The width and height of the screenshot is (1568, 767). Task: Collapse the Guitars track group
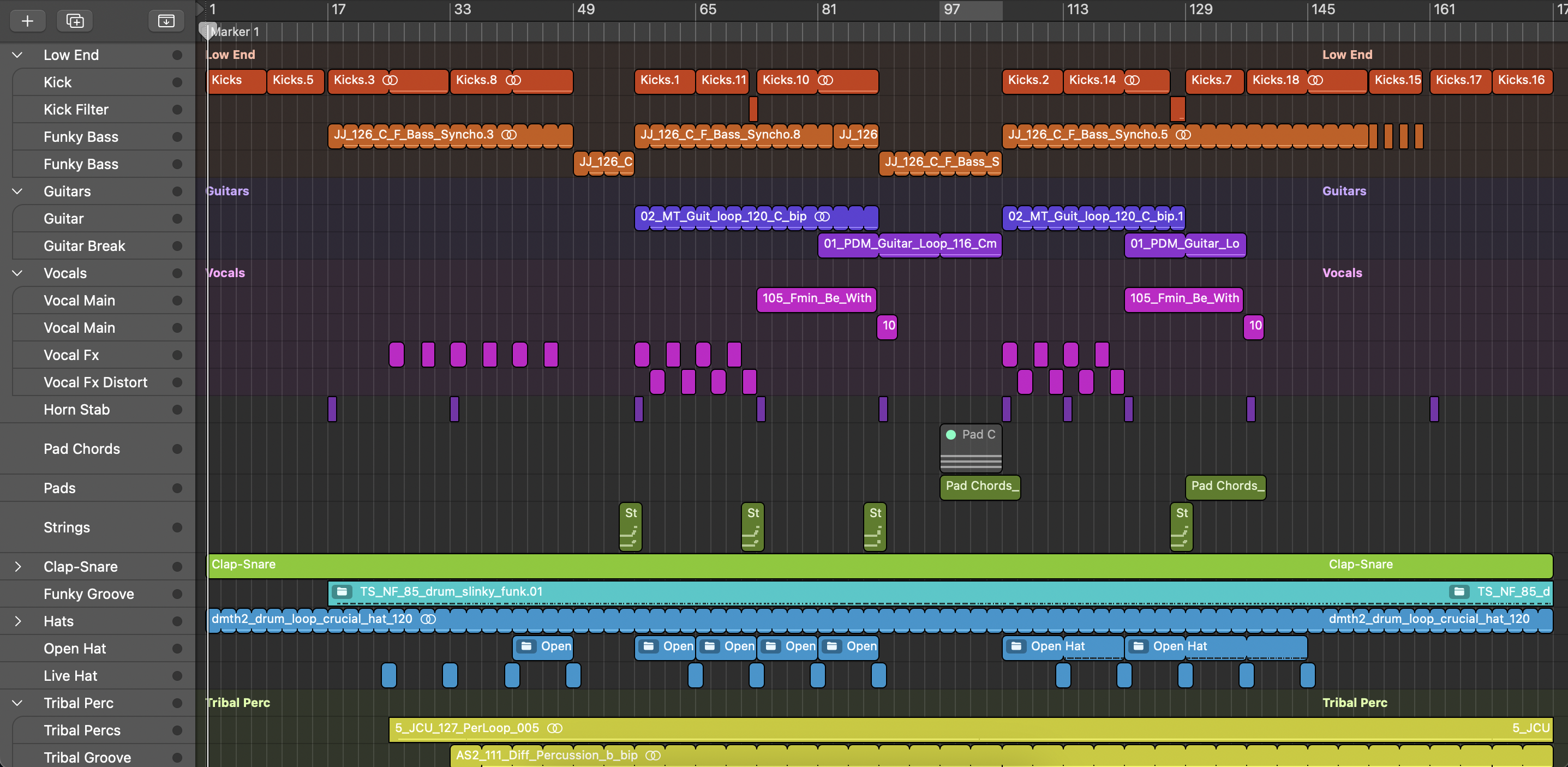tap(17, 192)
